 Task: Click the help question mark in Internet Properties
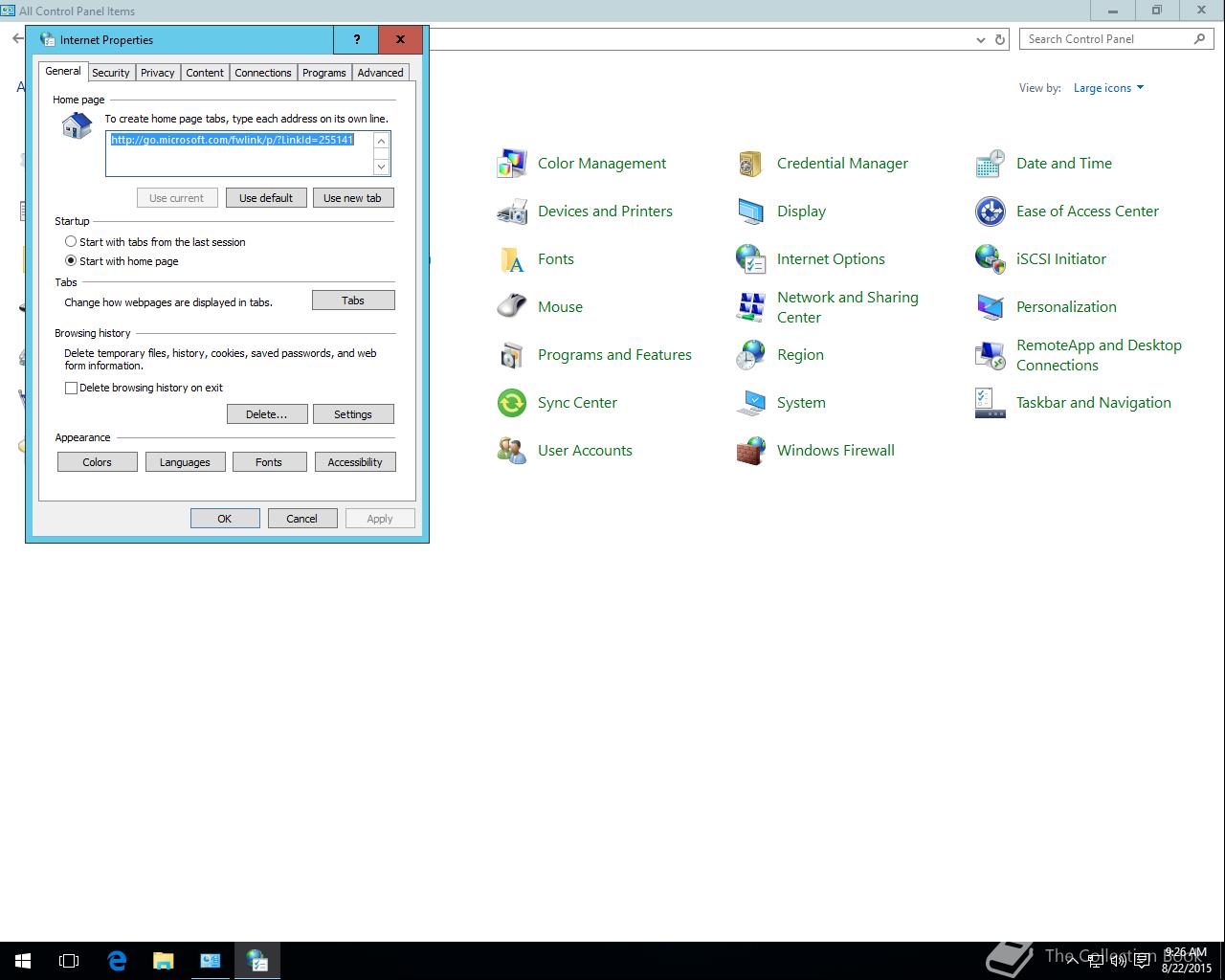tap(357, 39)
